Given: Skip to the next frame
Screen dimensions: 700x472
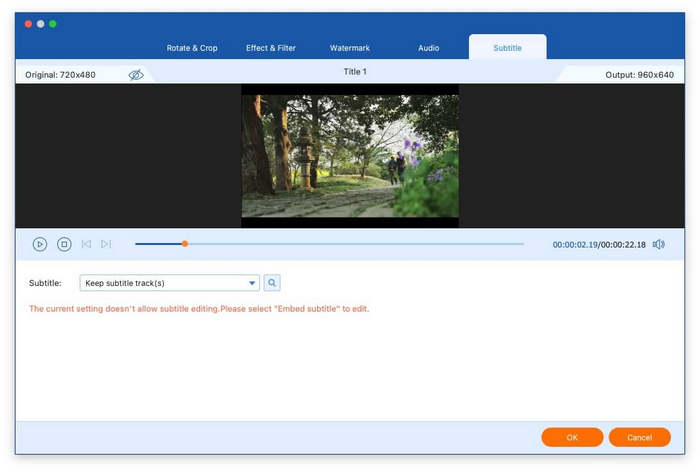Looking at the screenshot, I should pyautogui.click(x=106, y=244).
